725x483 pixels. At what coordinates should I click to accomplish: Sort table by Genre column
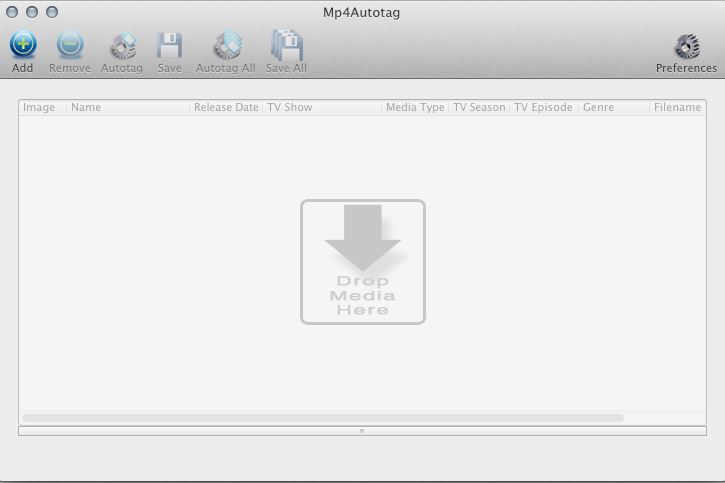pyautogui.click(x=612, y=108)
